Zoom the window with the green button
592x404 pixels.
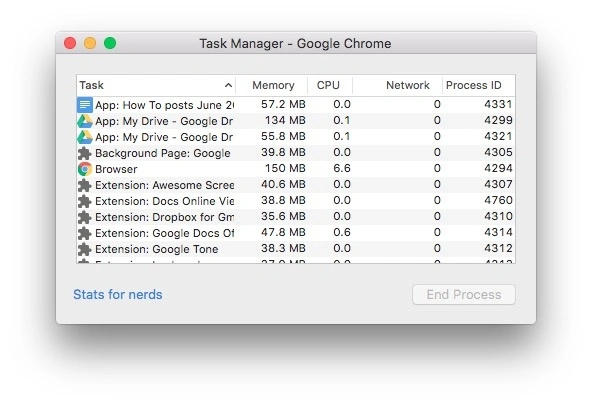[110, 43]
